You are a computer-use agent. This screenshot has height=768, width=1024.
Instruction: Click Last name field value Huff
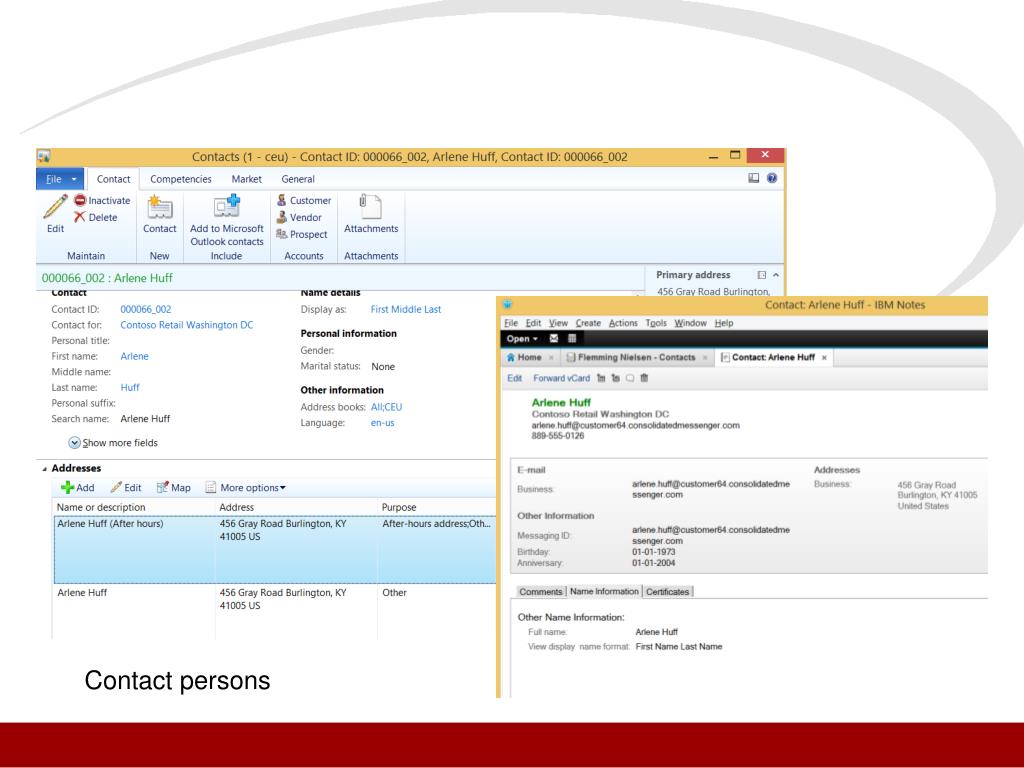130,388
